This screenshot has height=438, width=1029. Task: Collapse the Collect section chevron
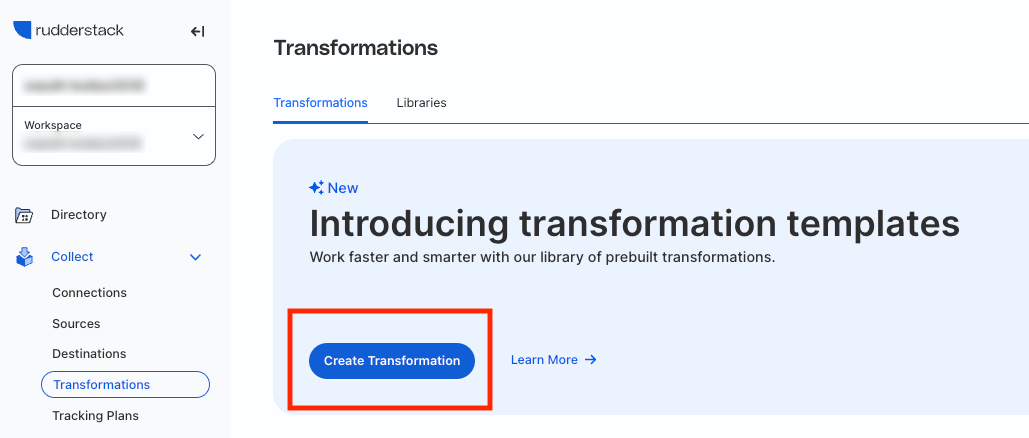[195, 257]
